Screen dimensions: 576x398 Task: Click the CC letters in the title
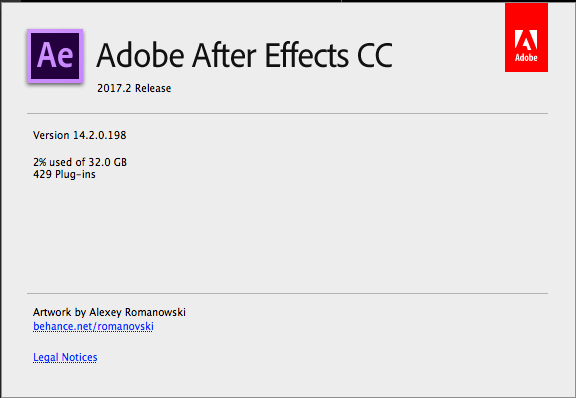(375, 56)
